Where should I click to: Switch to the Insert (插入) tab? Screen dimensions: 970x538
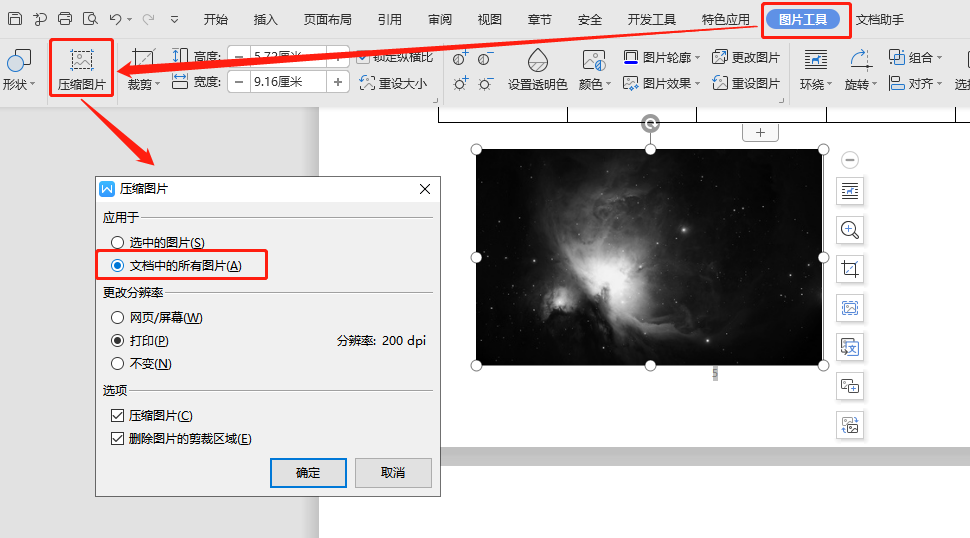click(x=266, y=20)
